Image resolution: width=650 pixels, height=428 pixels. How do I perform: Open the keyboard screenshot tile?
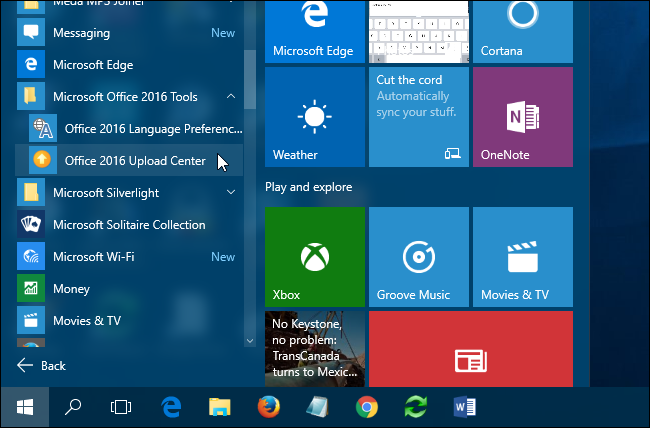point(419,32)
